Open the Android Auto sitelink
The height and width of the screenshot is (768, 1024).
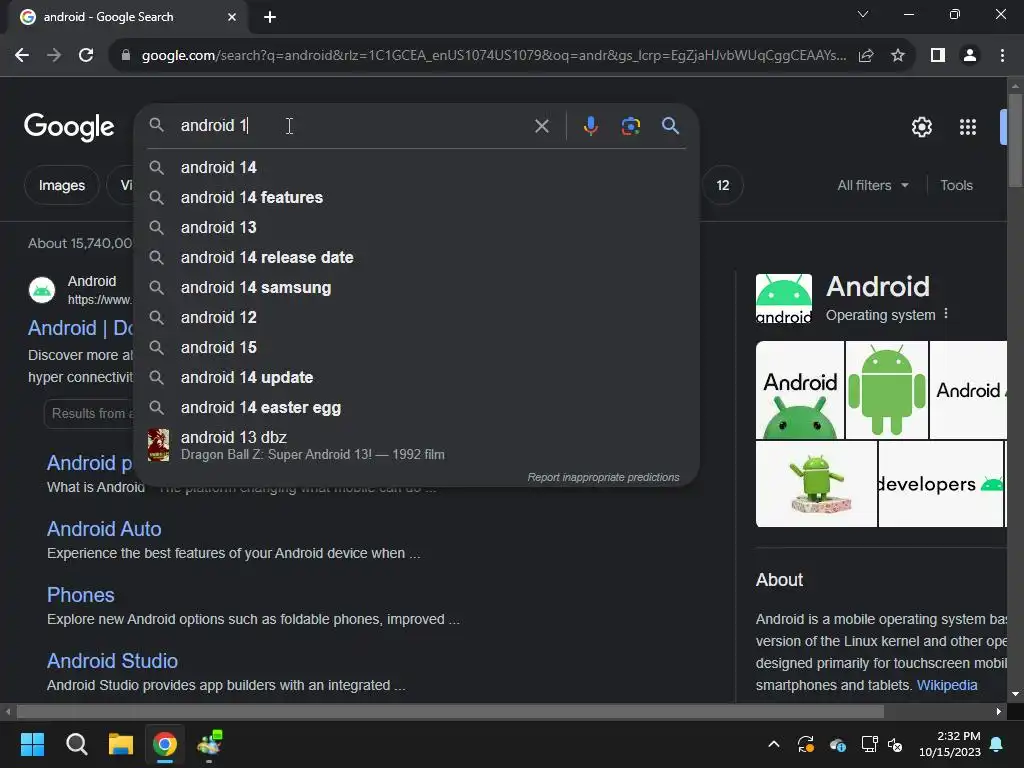[x=104, y=529]
